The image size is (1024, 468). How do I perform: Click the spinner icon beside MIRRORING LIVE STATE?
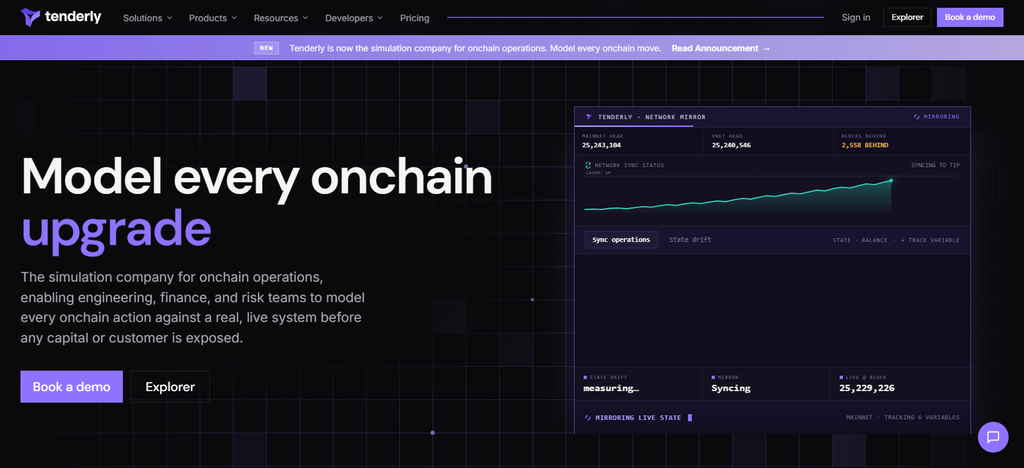pos(588,418)
